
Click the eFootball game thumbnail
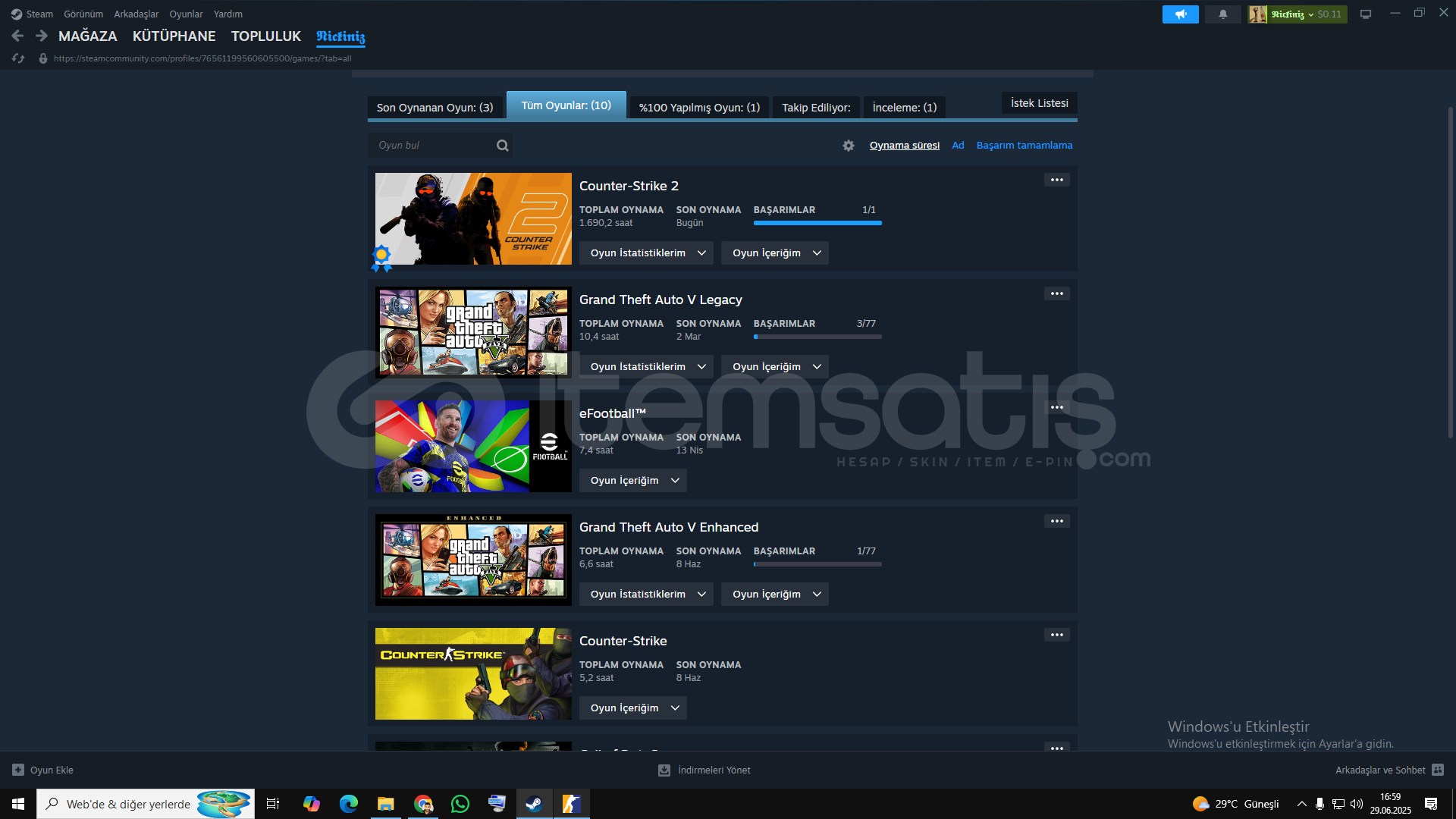pyautogui.click(x=473, y=447)
